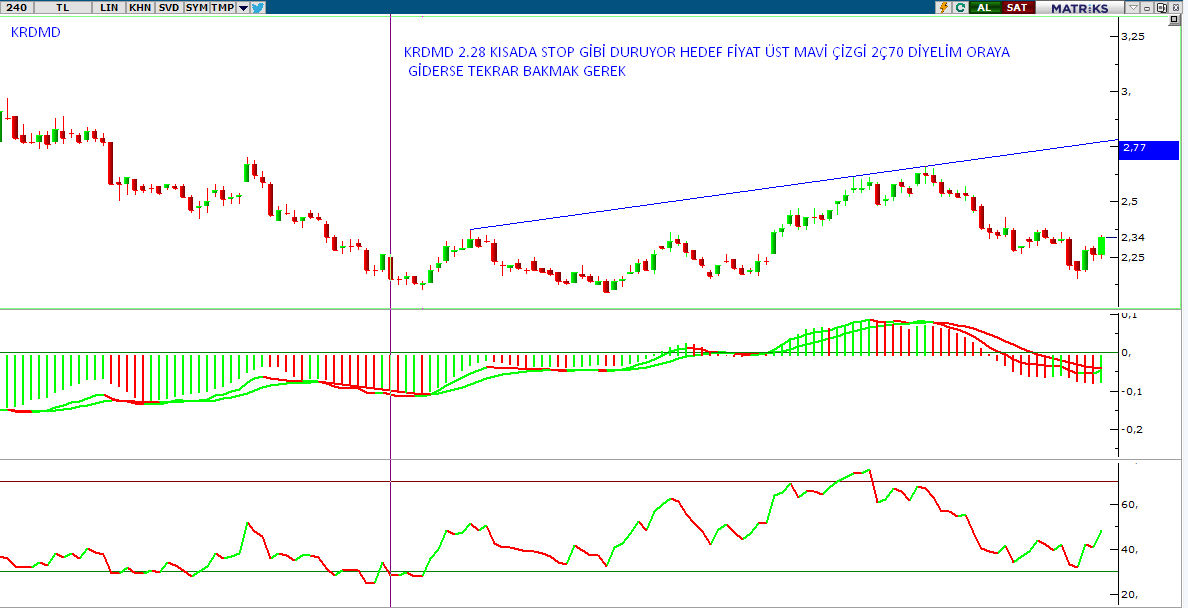Select the red RSI overbought line
The height and width of the screenshot is (608, 1188).
tap(559, 481)
